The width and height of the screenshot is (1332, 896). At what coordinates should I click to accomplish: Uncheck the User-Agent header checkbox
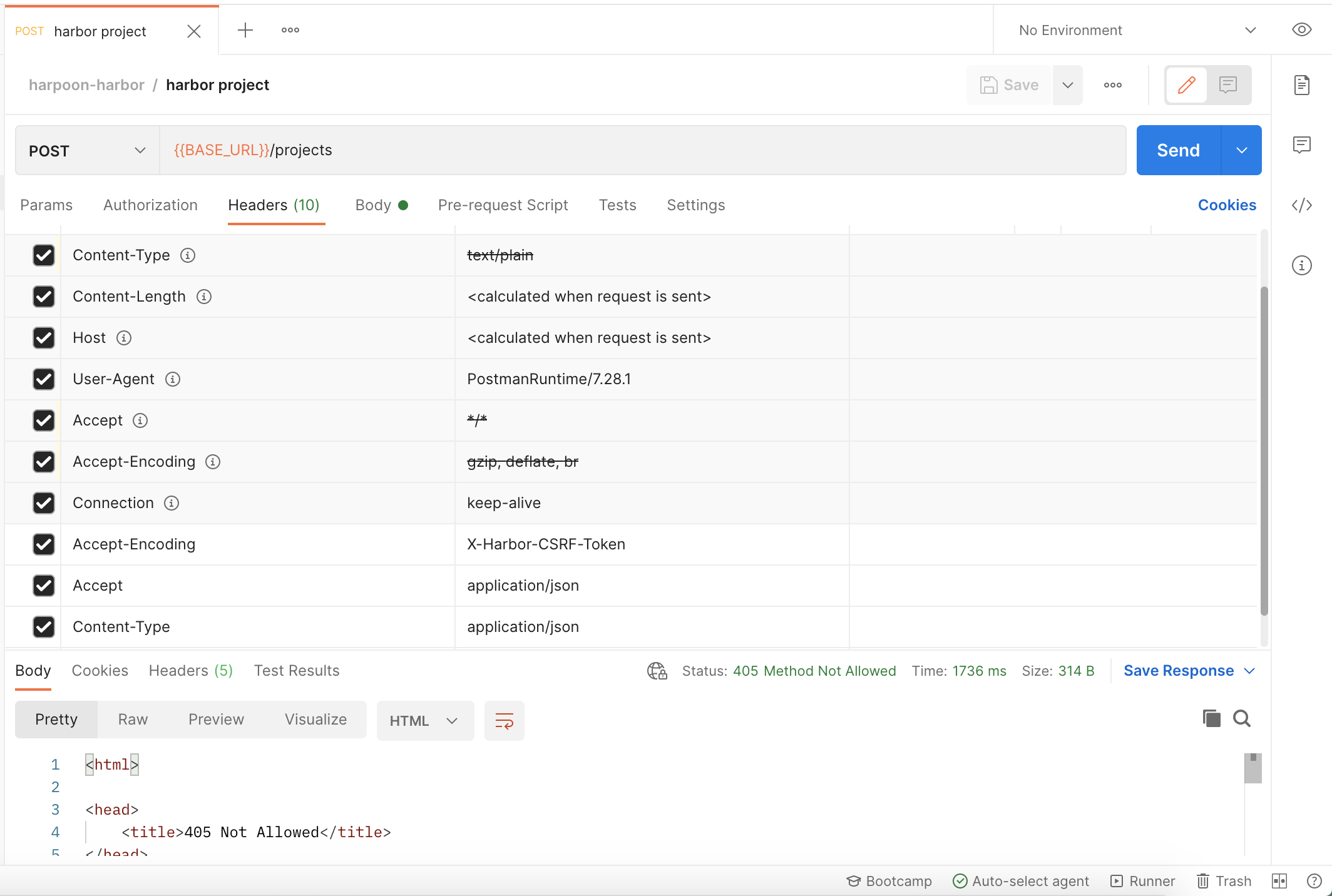pyautogui.click(x=44, y=379)
